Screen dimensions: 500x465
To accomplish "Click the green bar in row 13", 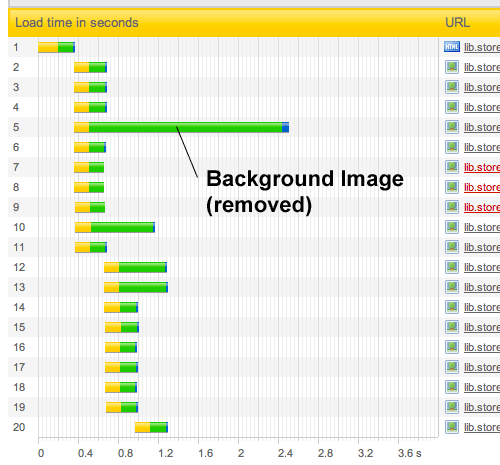I will [x=142, y=287].
